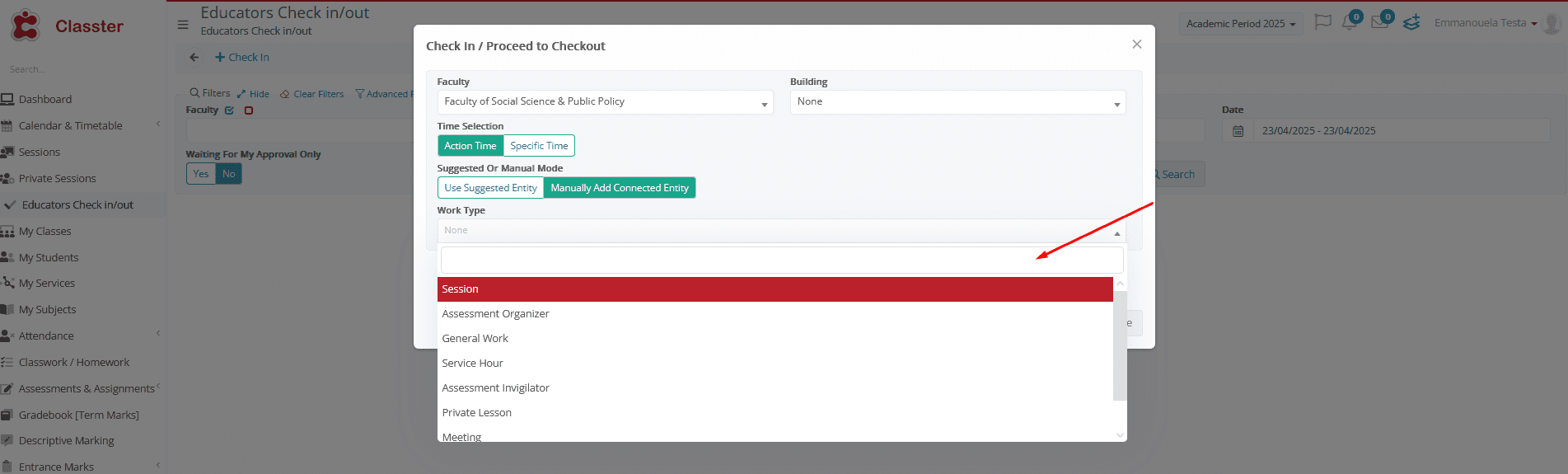
Task: Click the My Subjects book icon
Action: click(x=7, y=309)
